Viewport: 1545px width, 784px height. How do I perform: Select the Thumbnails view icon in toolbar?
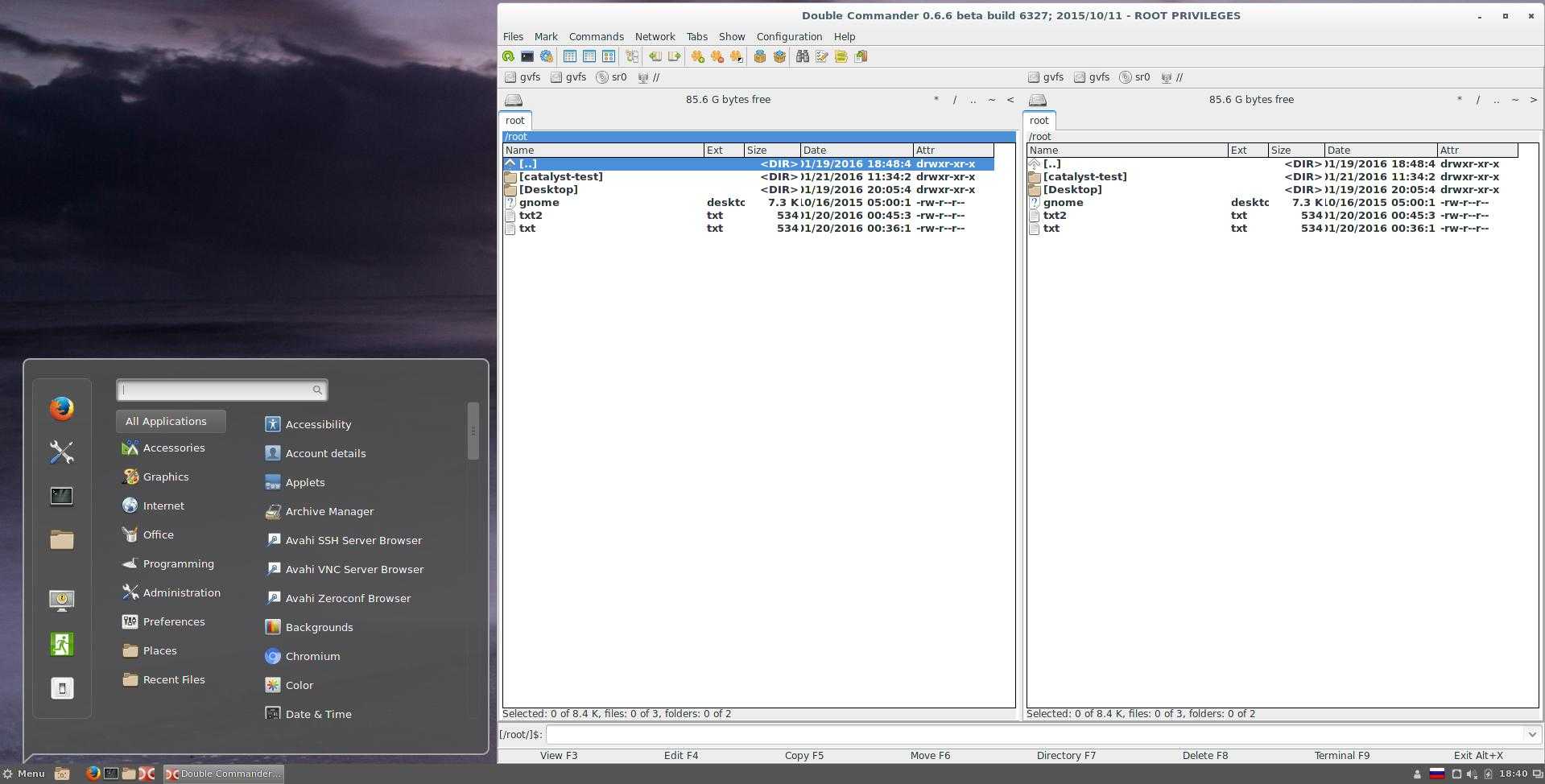click(x=609, y=56)
